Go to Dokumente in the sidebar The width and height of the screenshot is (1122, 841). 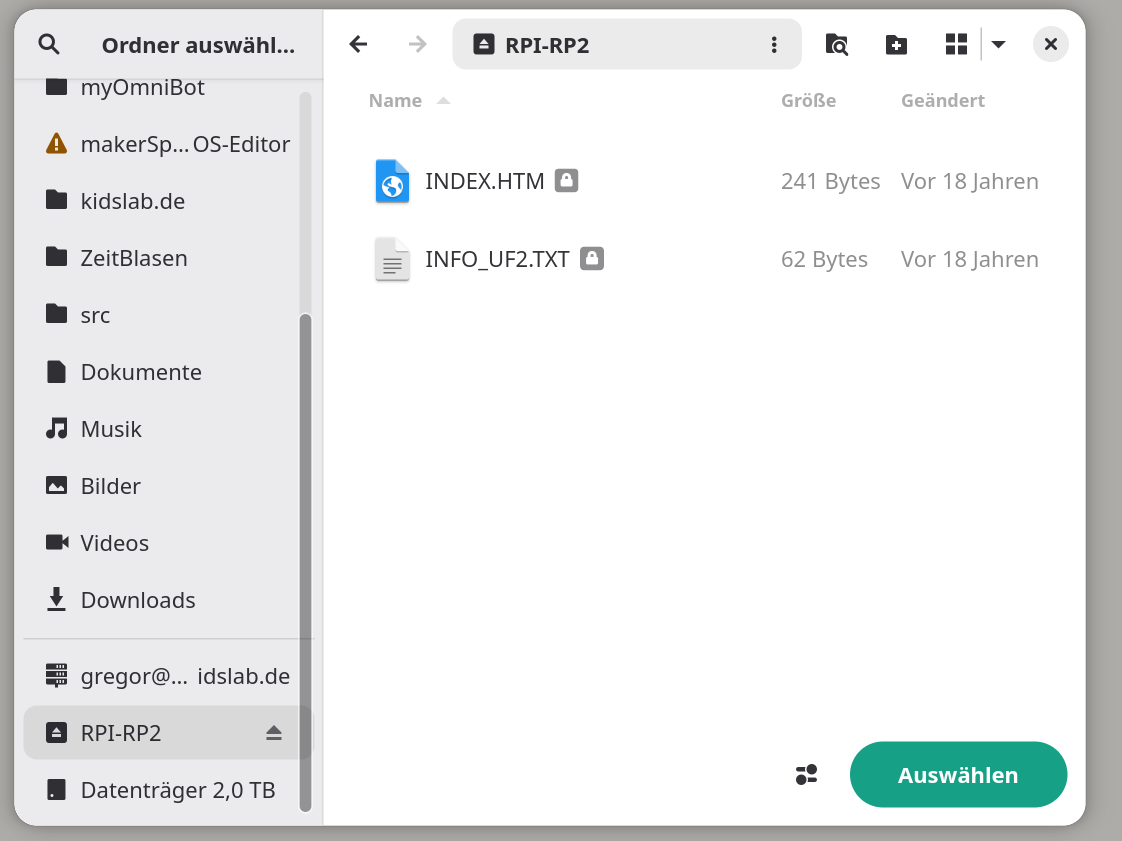coord(168,372)
